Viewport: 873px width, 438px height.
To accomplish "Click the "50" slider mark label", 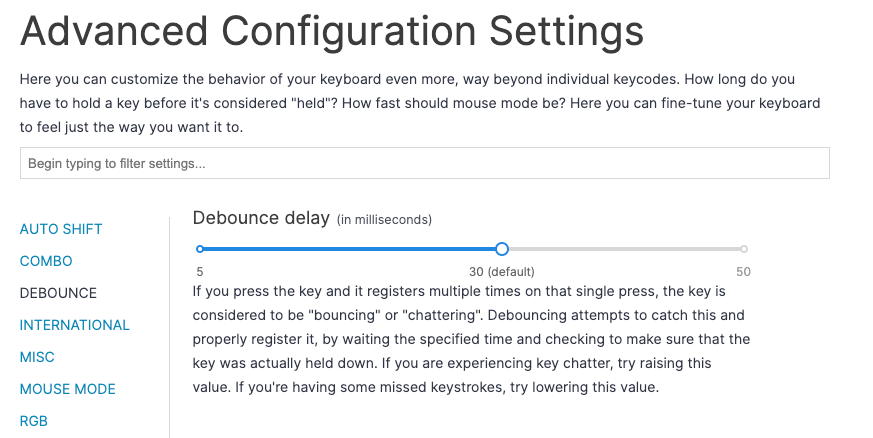I will coord(743,271).
